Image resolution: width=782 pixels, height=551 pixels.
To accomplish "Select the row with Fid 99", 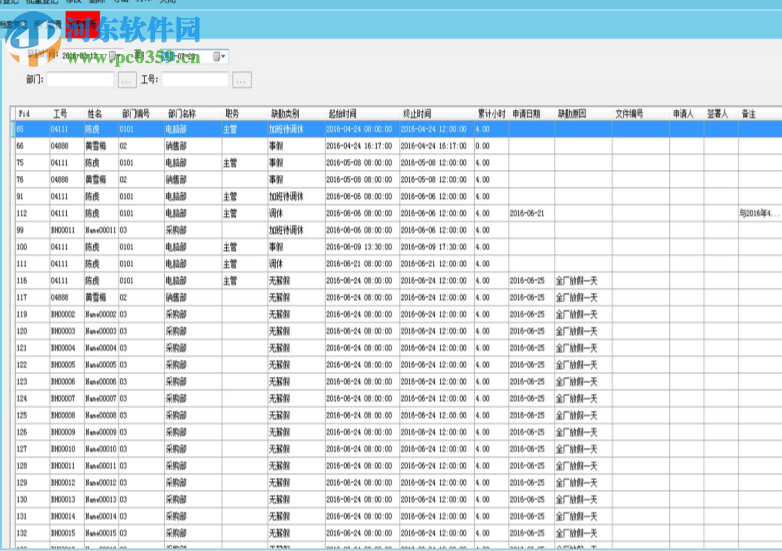I will click(398, 230).
